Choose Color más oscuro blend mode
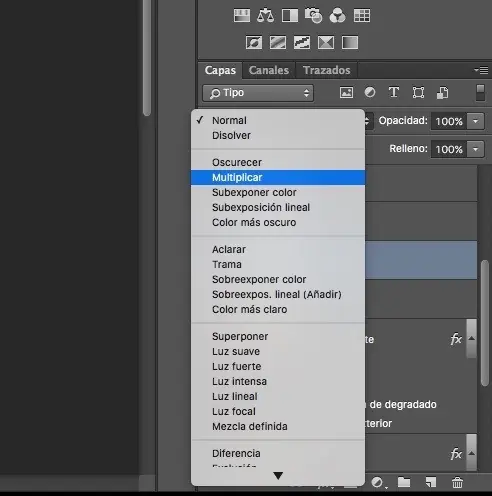Image resolution: width=492 pixels, height=496 pixels. [278, 222]
